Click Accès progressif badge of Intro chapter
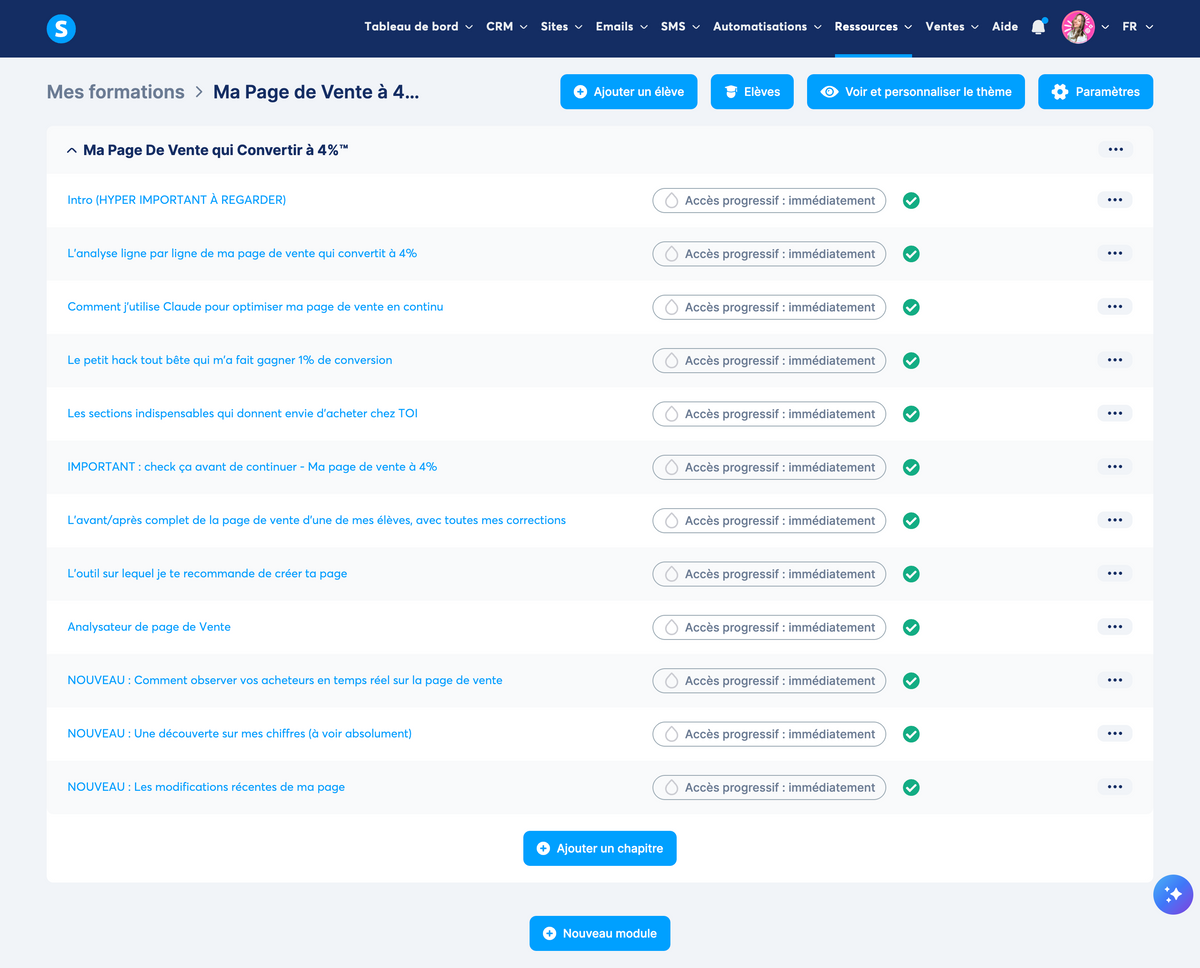Viewport: 1200px width, 968px height. (x=769, y=200)
